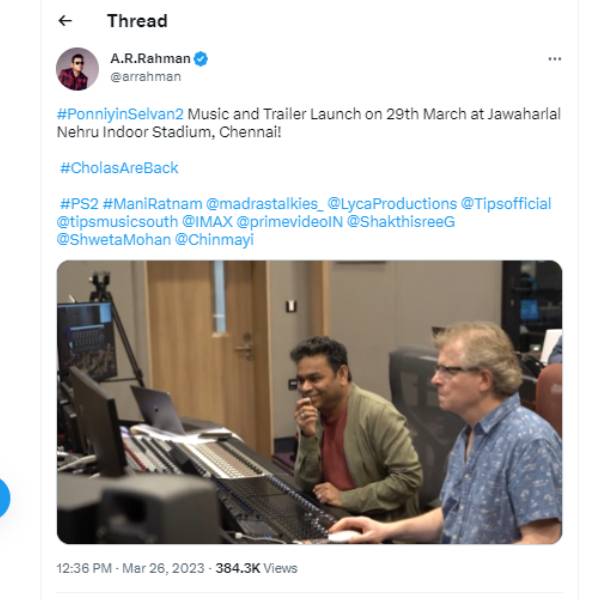This screenshot has height=600, width=600.
Task: Visit the @madrastalkies_ mention
Action: pos(264,204)
